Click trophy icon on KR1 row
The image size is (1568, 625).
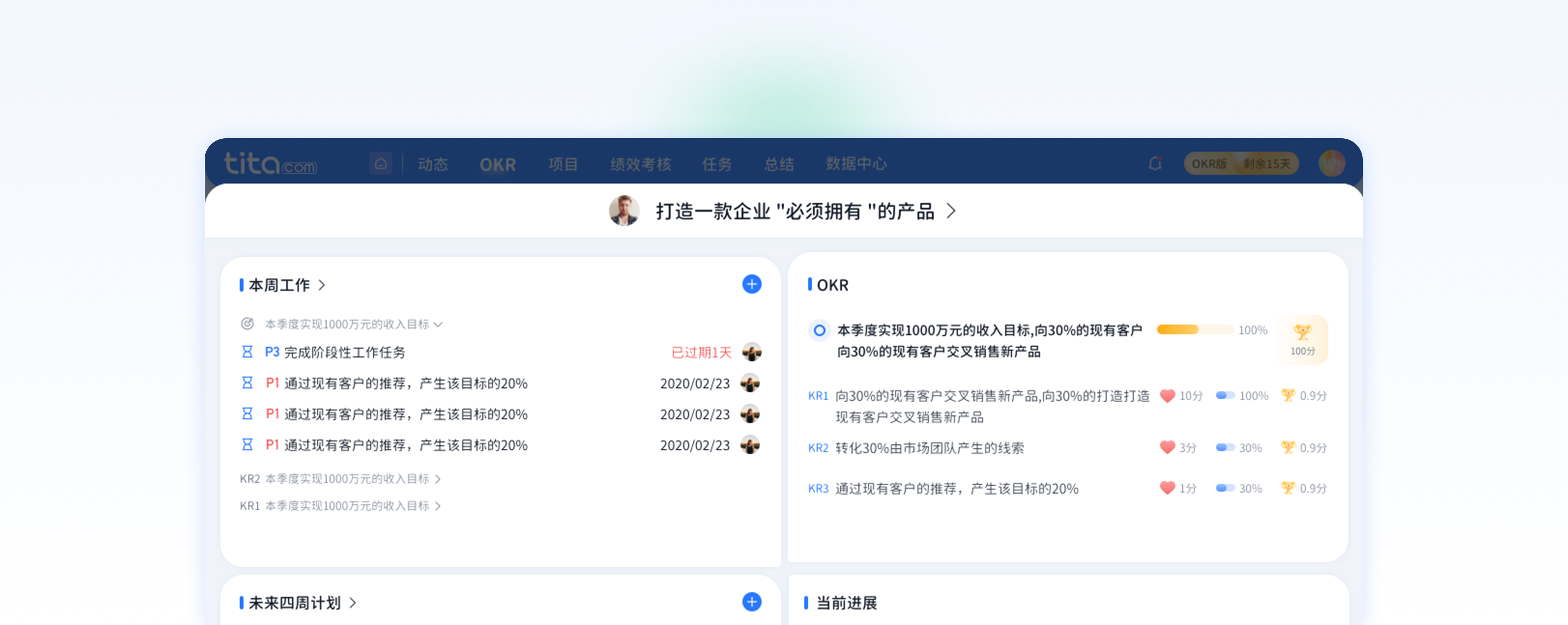[1288, 395]
